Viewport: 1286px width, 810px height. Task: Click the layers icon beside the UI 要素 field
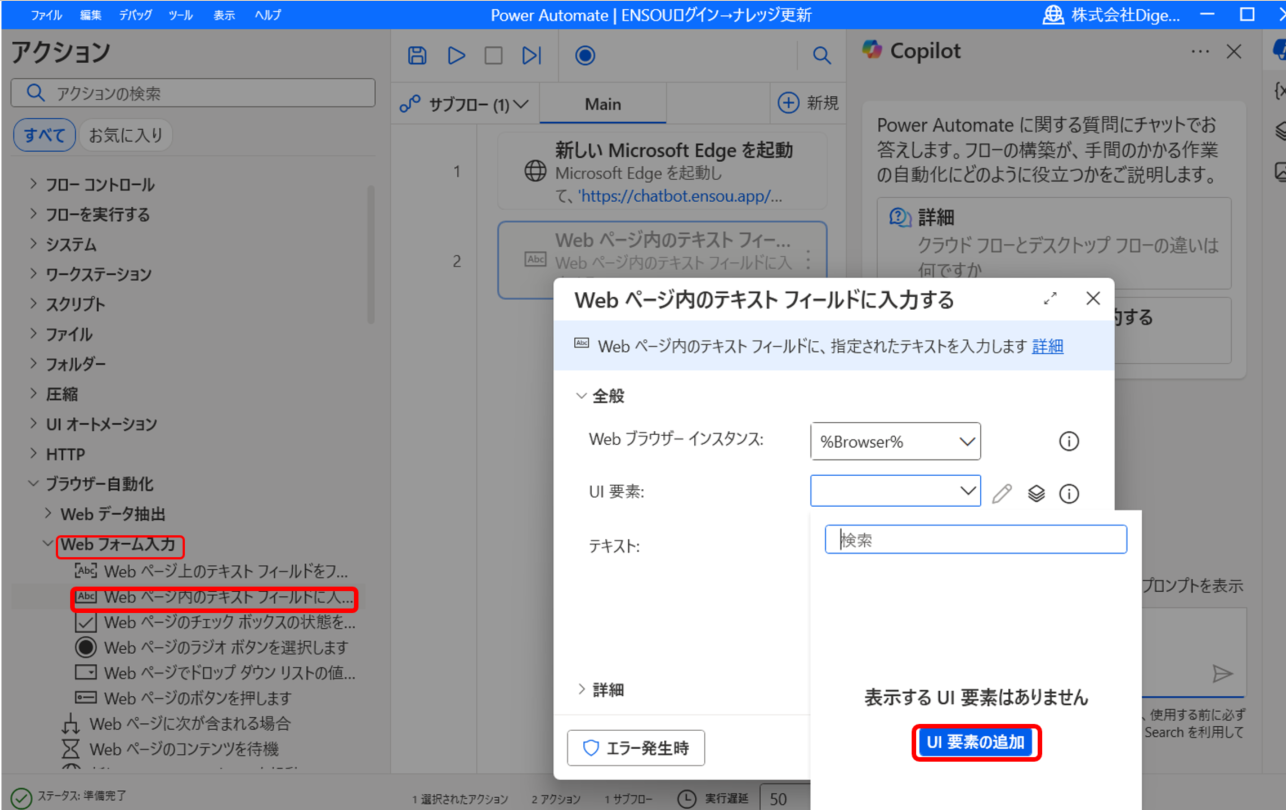point(1036,493)
